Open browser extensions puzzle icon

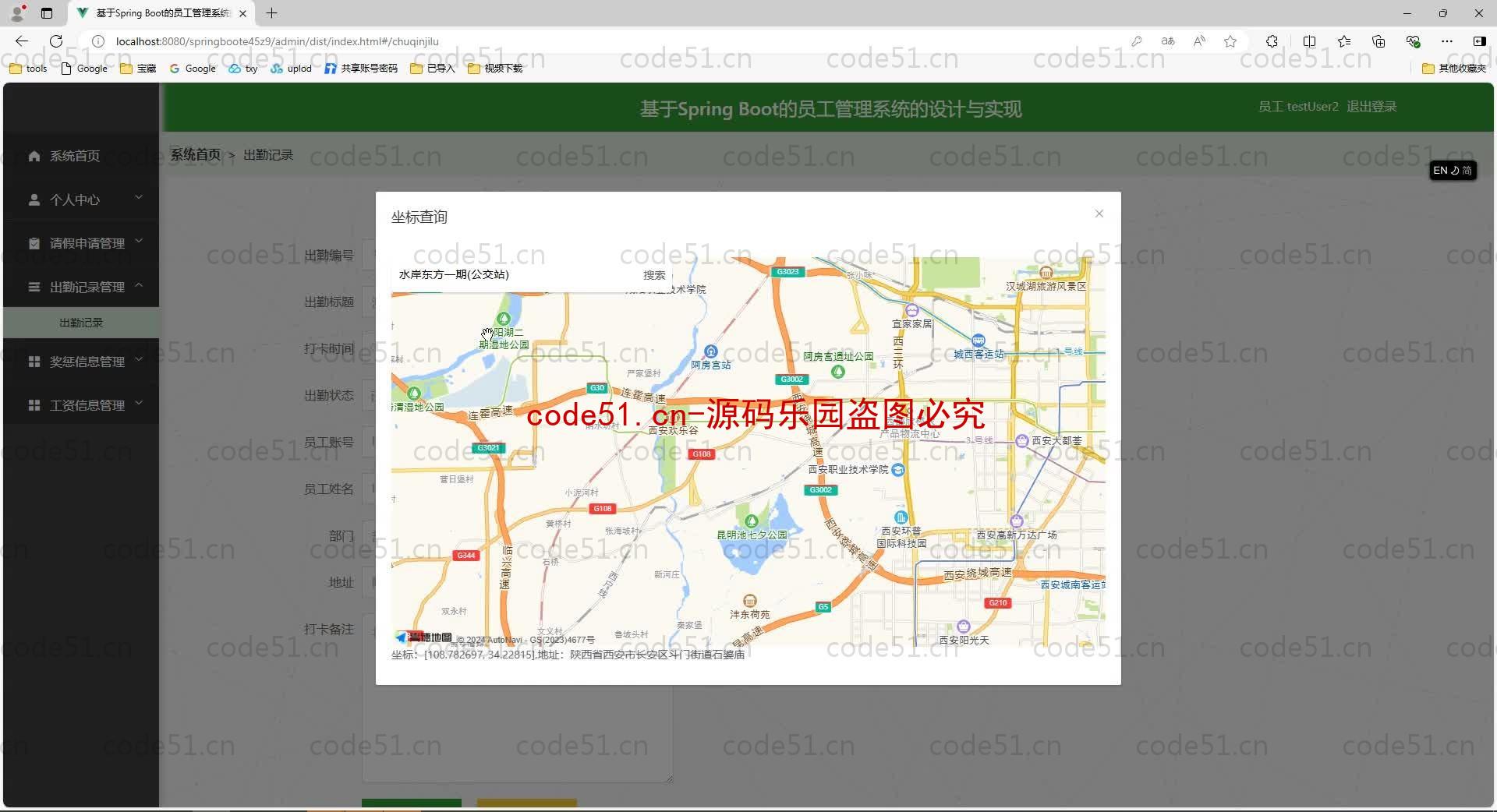tap(1272, 41)
